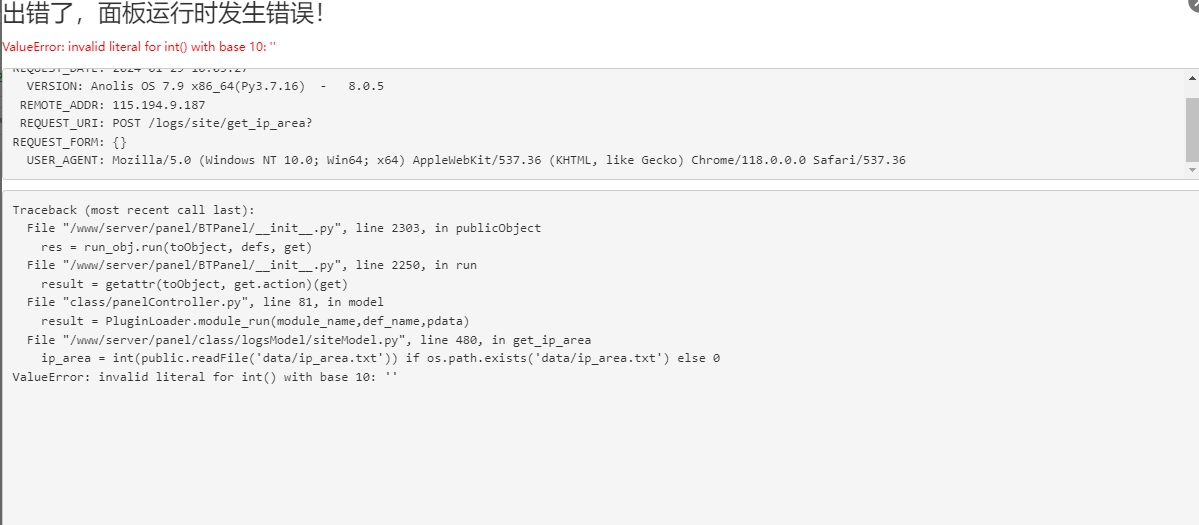Click the REQUEST_FORM {} line
Viewport: 1199px width, 525px height.
[x=70, y=142]
